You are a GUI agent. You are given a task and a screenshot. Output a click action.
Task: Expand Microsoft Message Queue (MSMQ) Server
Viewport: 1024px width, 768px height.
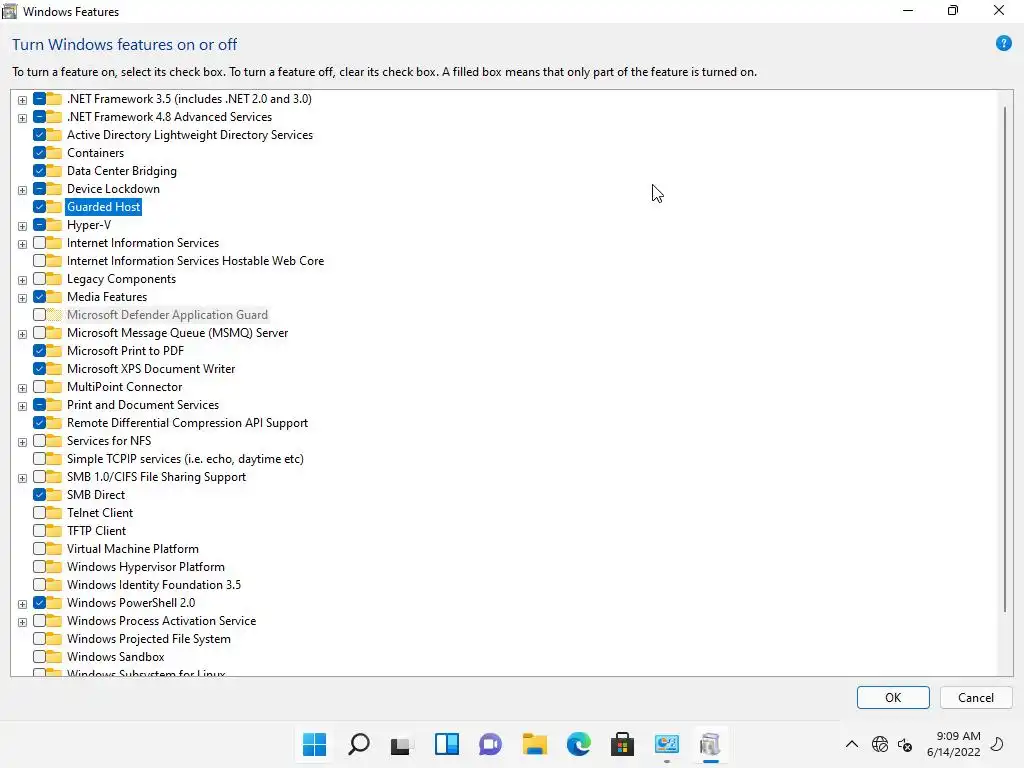click(22, 334)
